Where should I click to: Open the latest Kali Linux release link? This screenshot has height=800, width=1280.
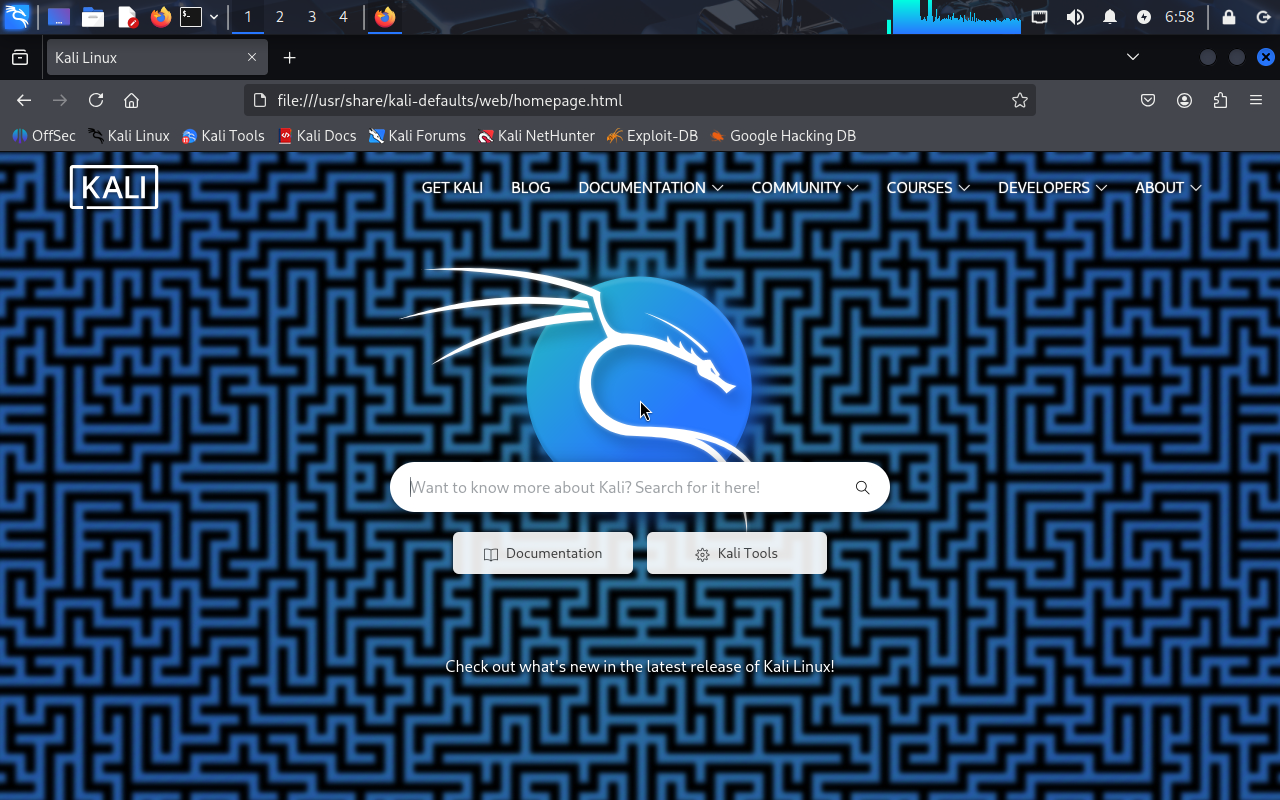640,666
